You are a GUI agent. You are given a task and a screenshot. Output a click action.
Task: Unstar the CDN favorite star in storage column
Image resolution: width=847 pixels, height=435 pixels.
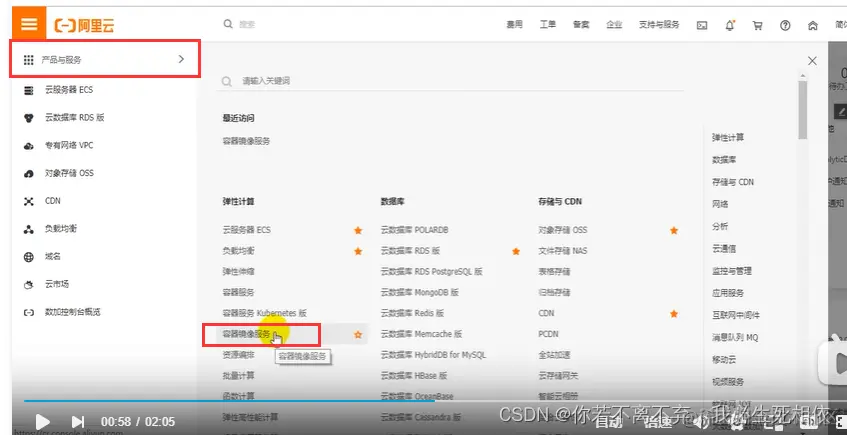[x=674, y=313]
